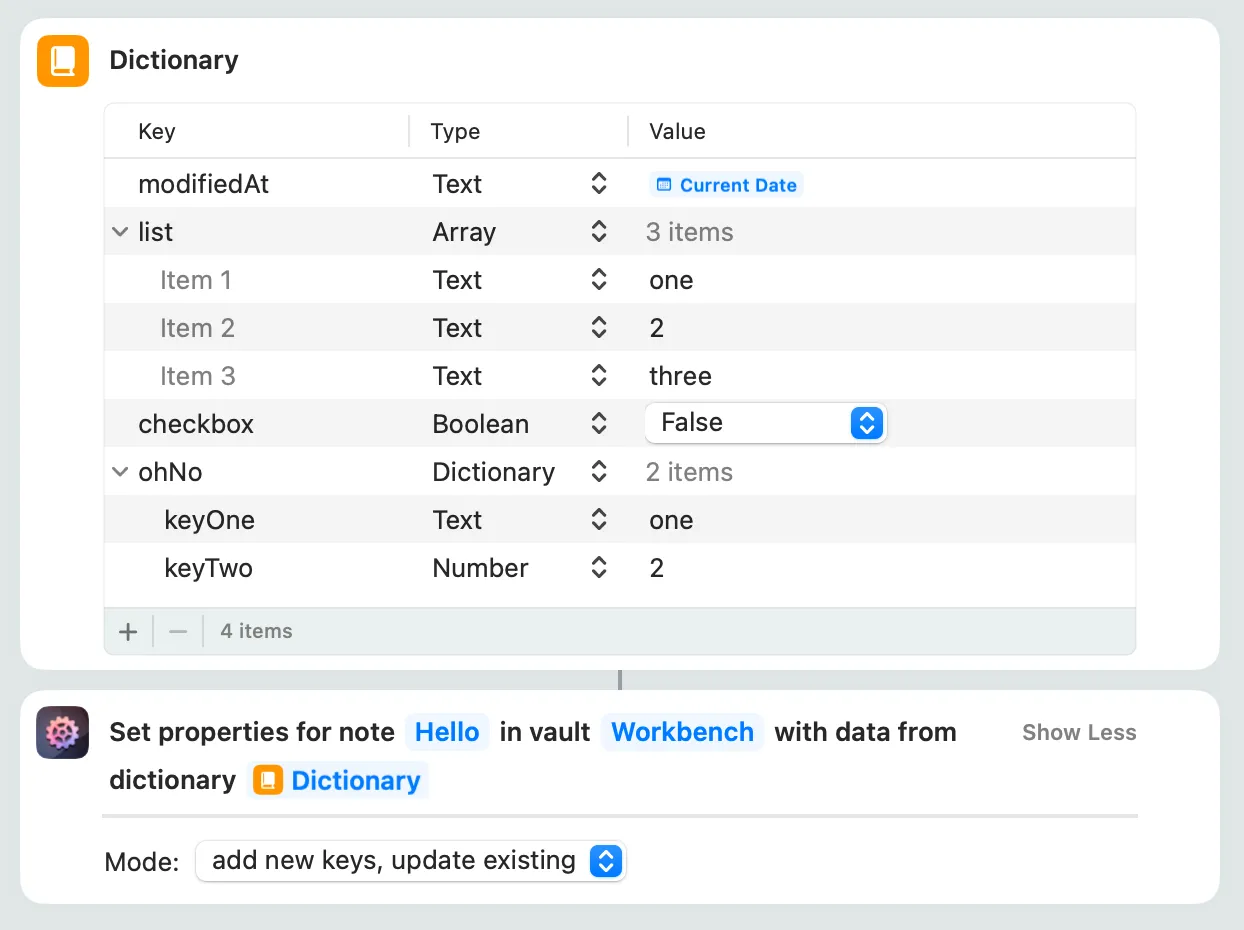1244x930 pixels.
Task: Collapse the ohNo dictionary row
Action: pyautogui.click(x=120, y=472)
